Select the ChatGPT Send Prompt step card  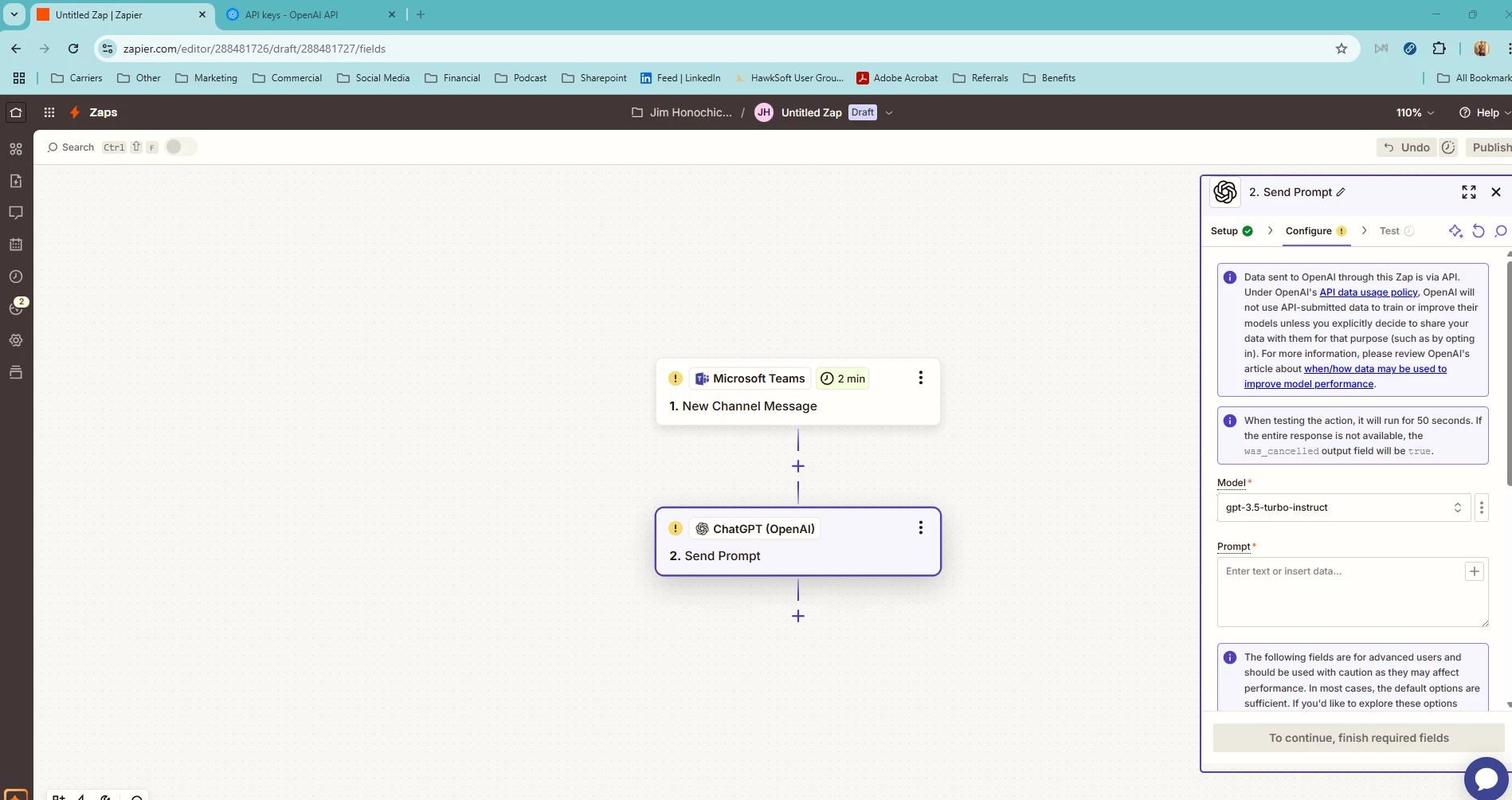797,542
